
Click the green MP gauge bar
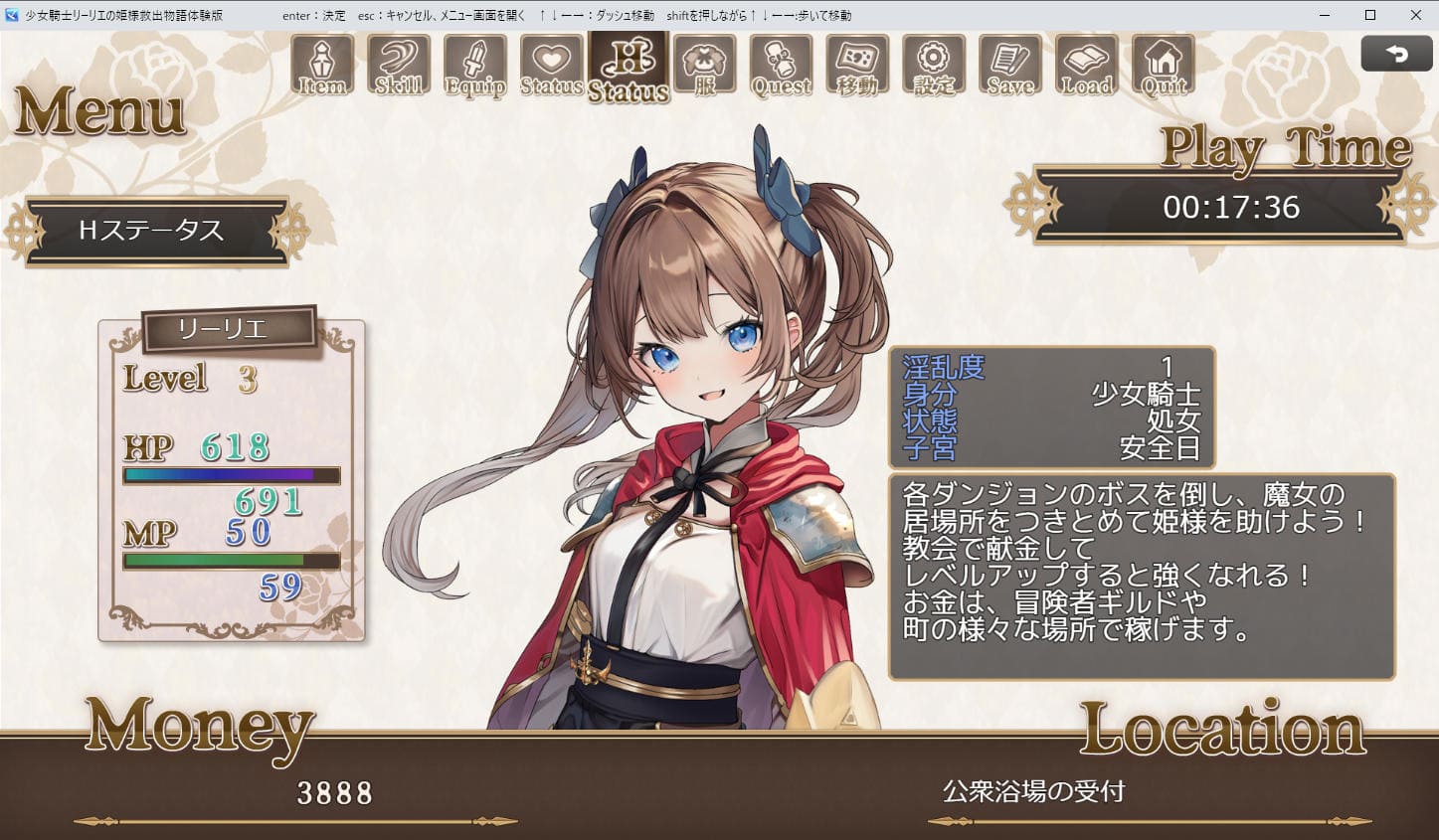[x=232, y=561]
